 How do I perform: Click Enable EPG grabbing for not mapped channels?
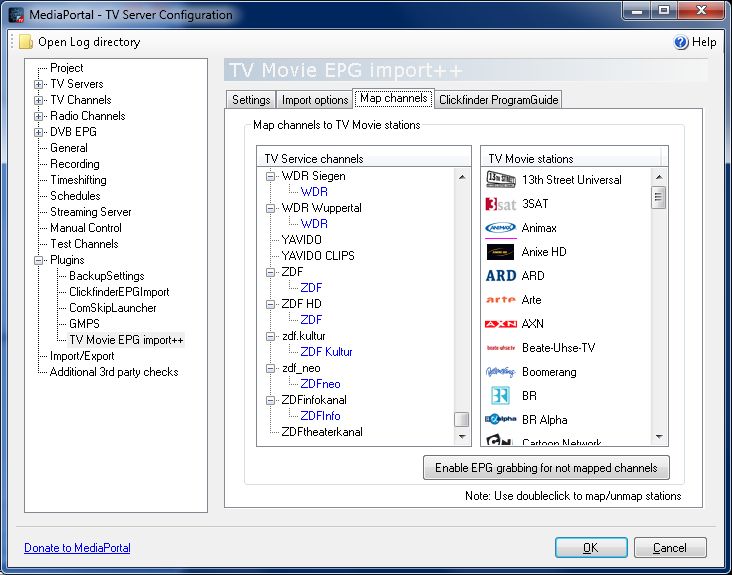(546, 468)
